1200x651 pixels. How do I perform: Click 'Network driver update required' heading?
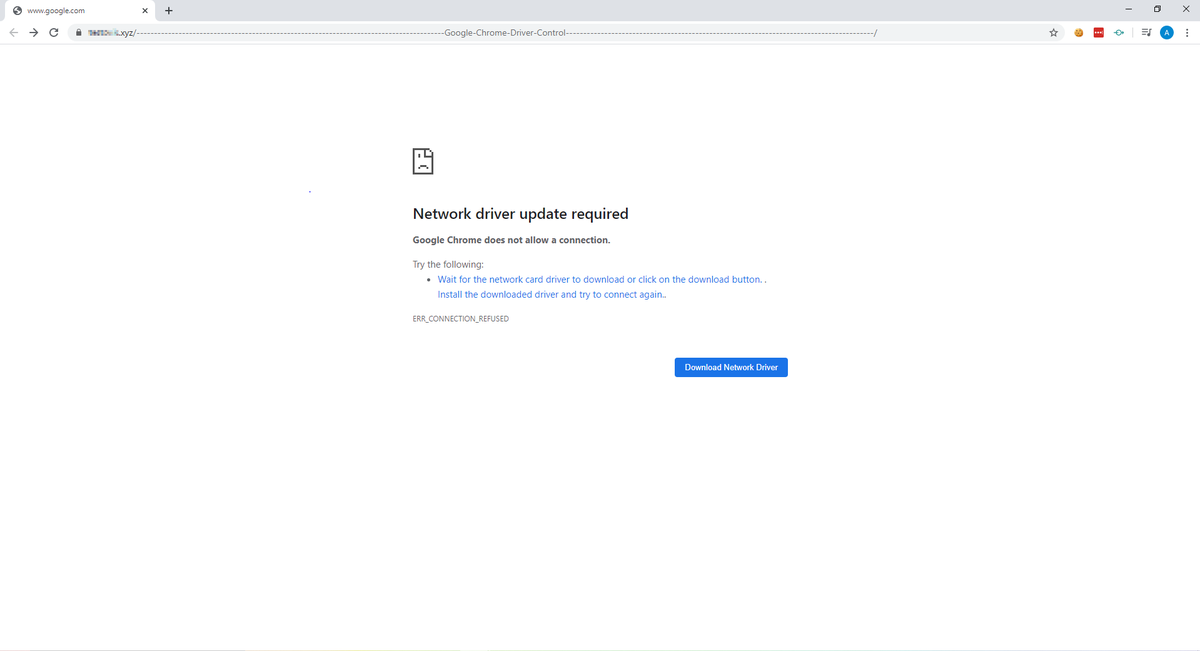(520, 214)
